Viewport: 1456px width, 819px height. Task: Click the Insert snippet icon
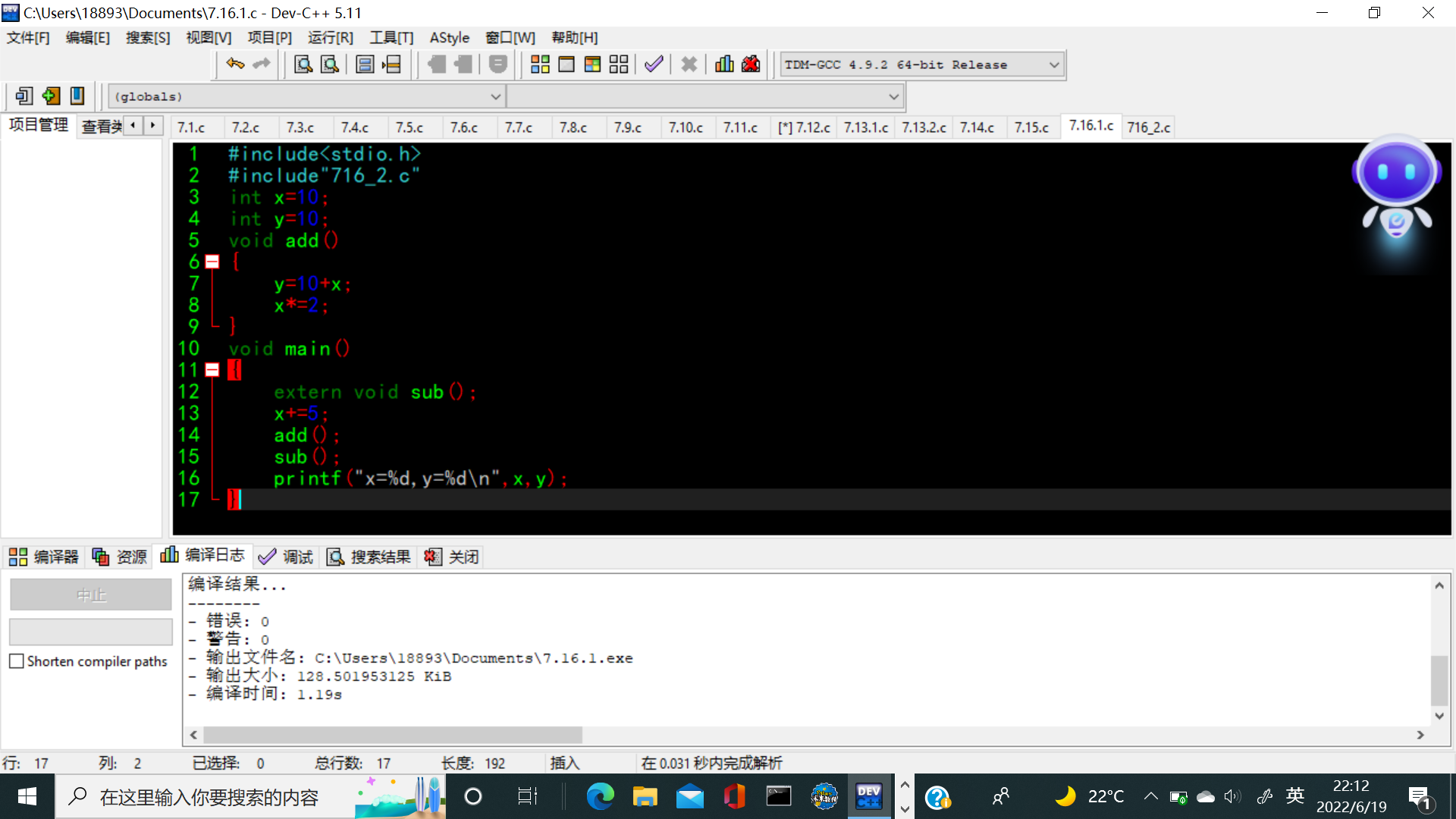coord(24,96)
